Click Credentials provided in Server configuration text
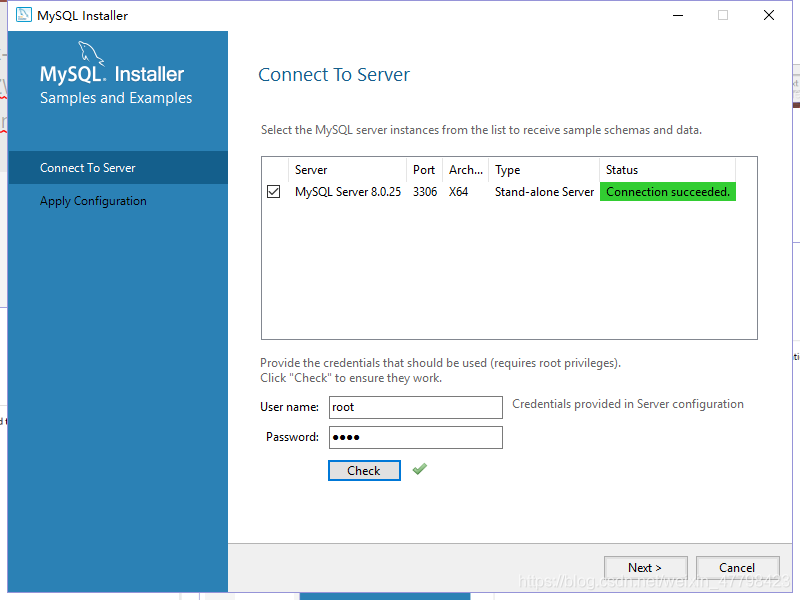 tap(628, 404)
